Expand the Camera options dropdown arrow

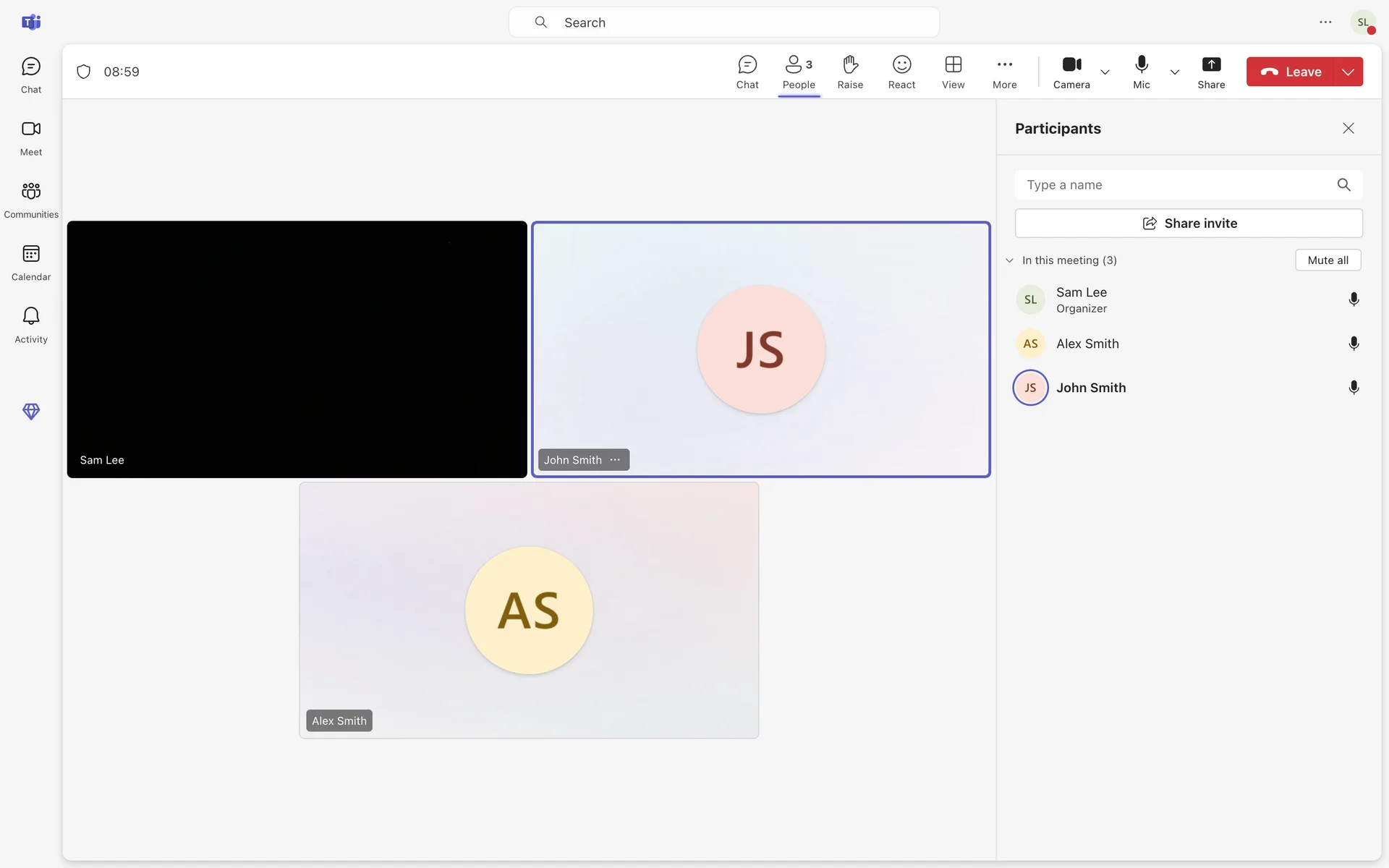click(1105, 72)
